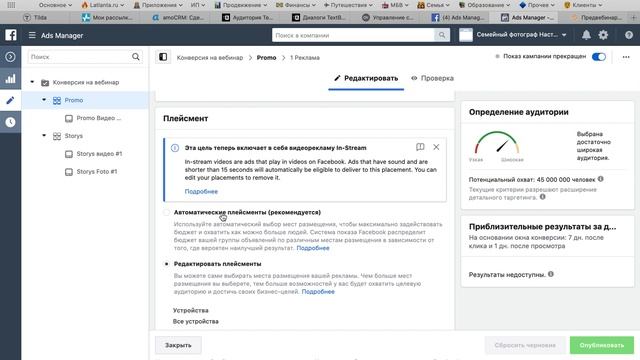Click the Закрыть button
The height and width of the screenshot is (360, 640).
tap(178, 345)
